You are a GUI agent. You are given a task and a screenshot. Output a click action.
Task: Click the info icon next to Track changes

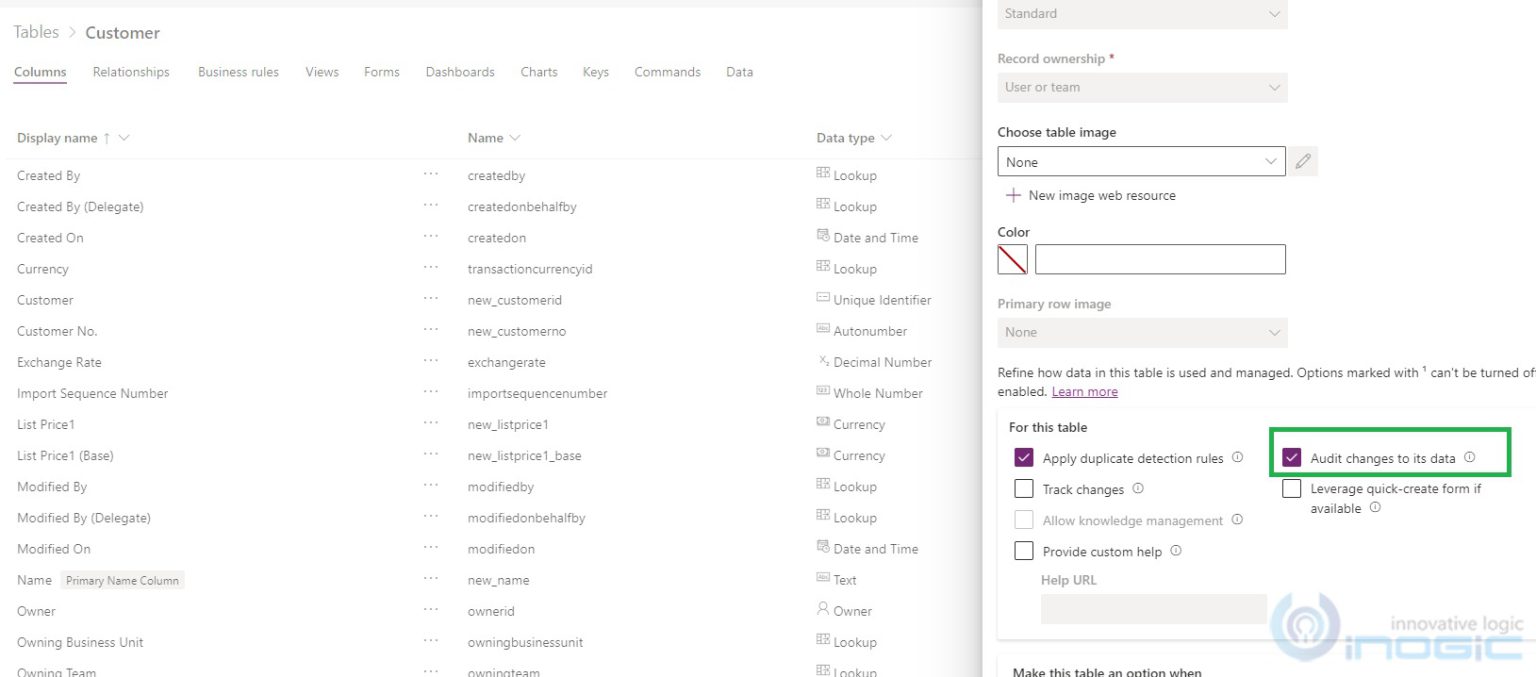pos(1134,489)
